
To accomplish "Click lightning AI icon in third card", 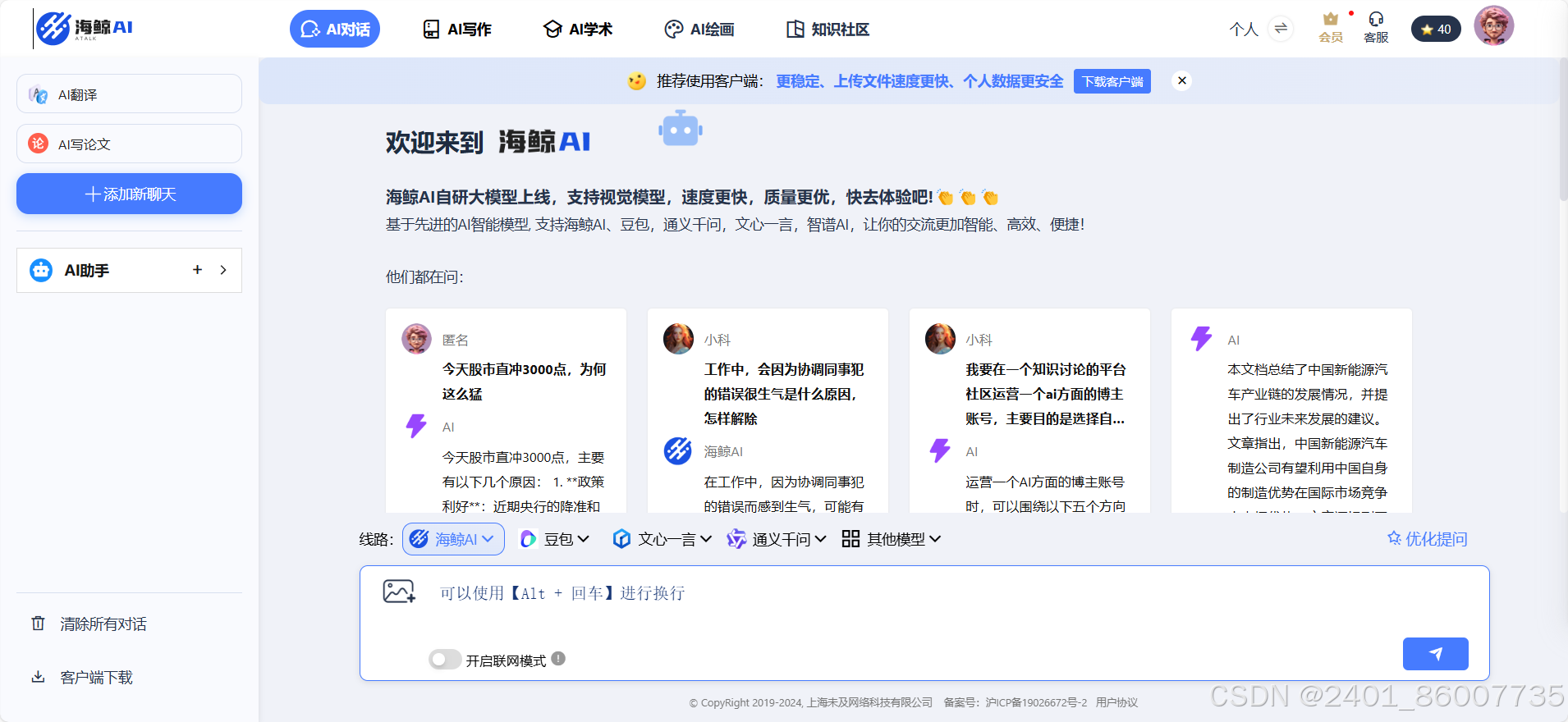I will click(940, 450).
